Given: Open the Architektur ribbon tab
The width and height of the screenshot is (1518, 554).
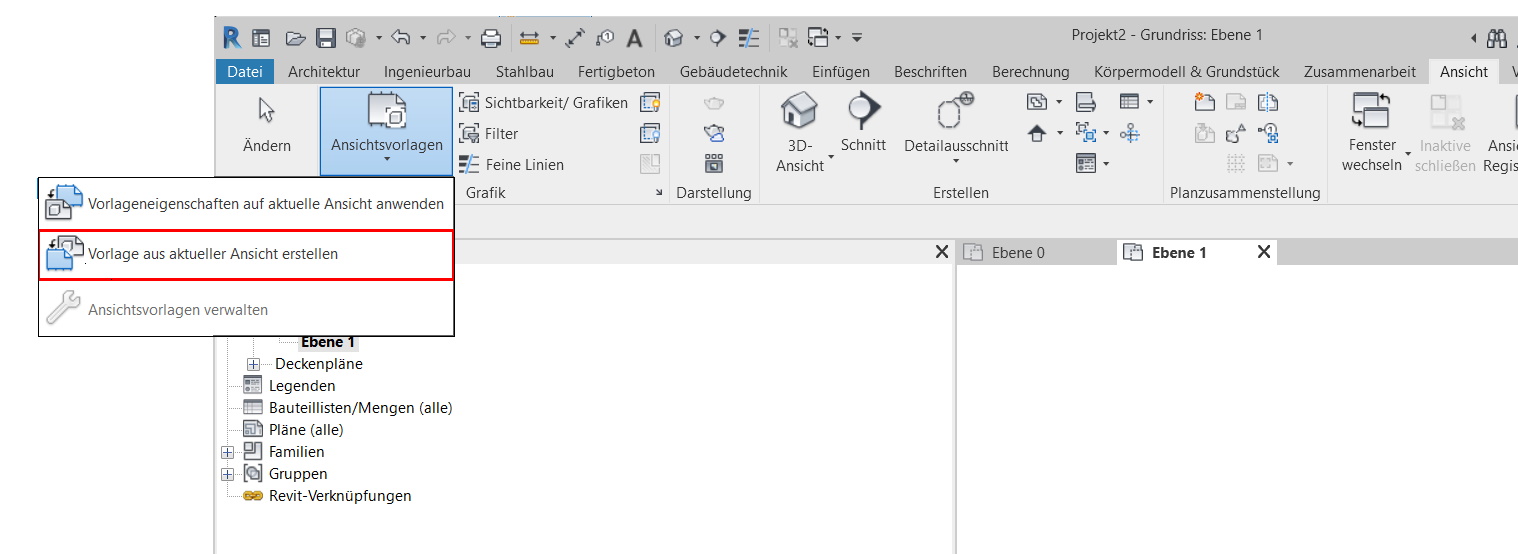Looking at the screenshot, I should point(323,71).
